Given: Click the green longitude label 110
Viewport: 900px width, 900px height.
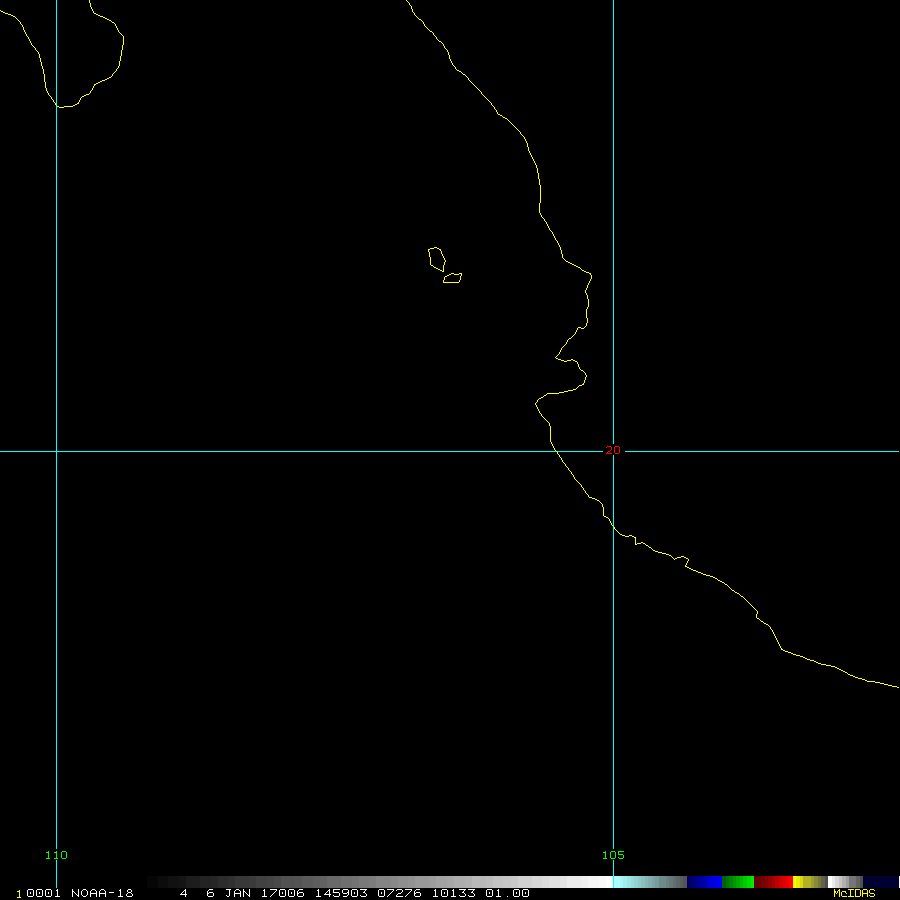Looking at the screenshot, I should [x=56, y=855].
